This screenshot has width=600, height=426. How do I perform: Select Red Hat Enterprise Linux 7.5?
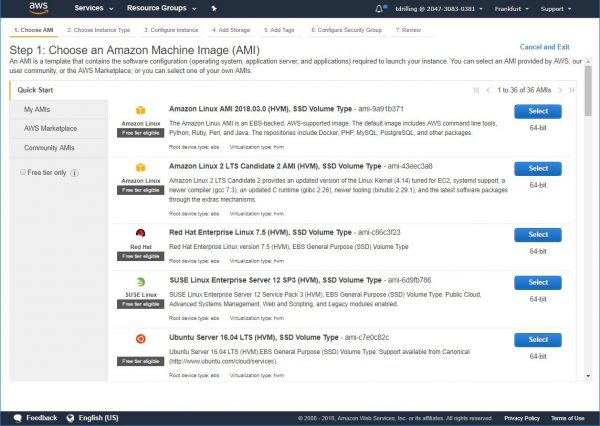pos(538,235)
